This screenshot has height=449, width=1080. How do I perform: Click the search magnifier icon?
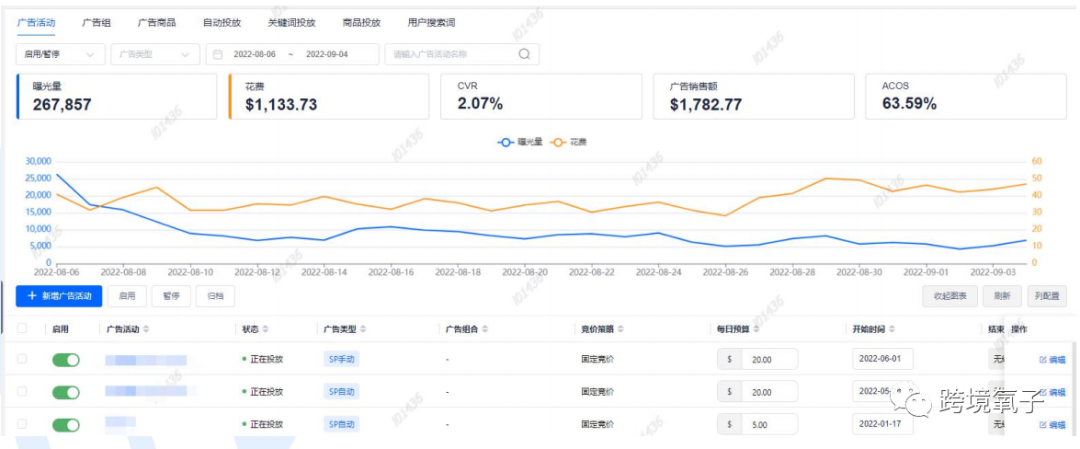click(524, 54)
